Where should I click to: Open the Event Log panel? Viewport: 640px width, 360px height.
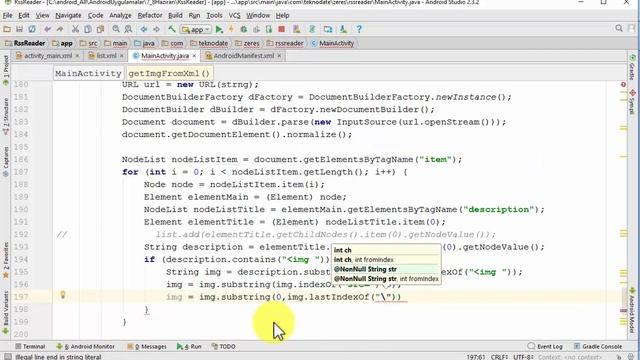pos(545,346)
